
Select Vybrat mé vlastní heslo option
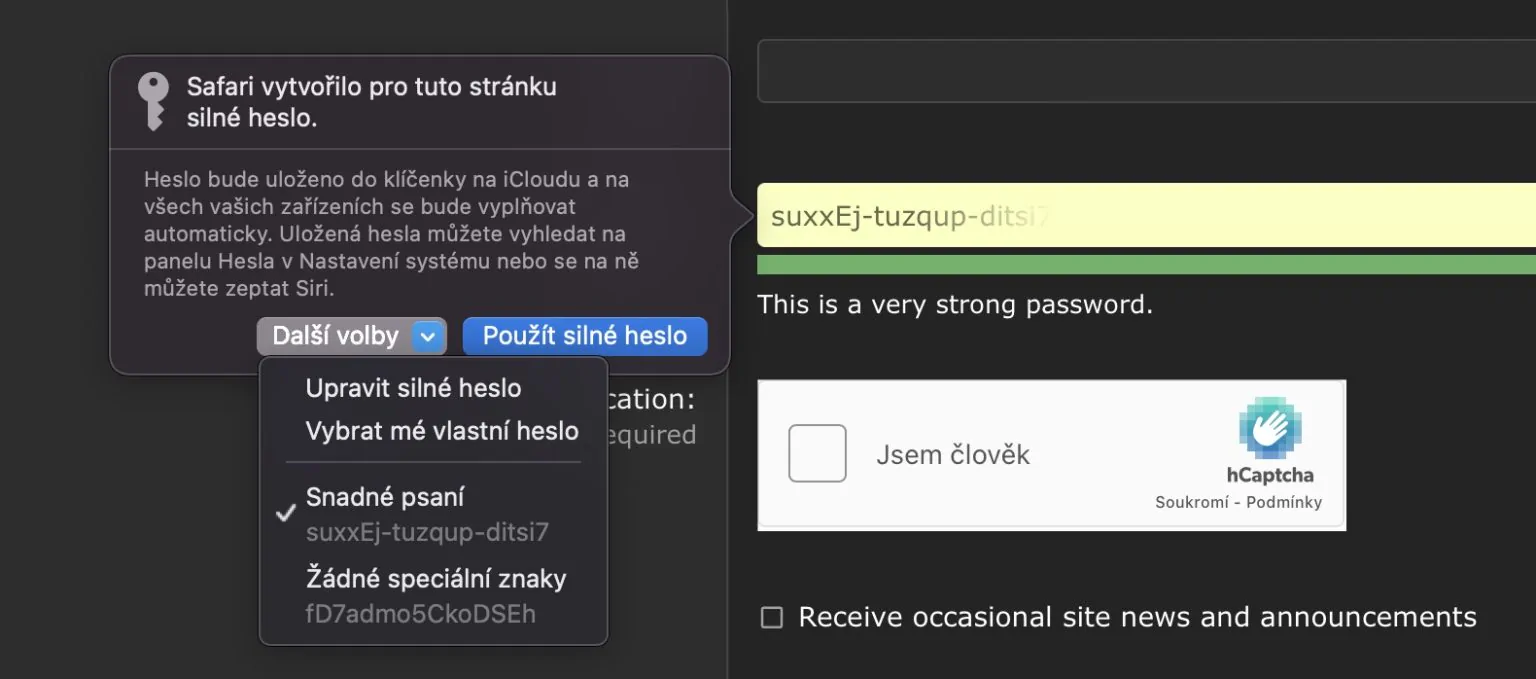(x=442, y=431)
